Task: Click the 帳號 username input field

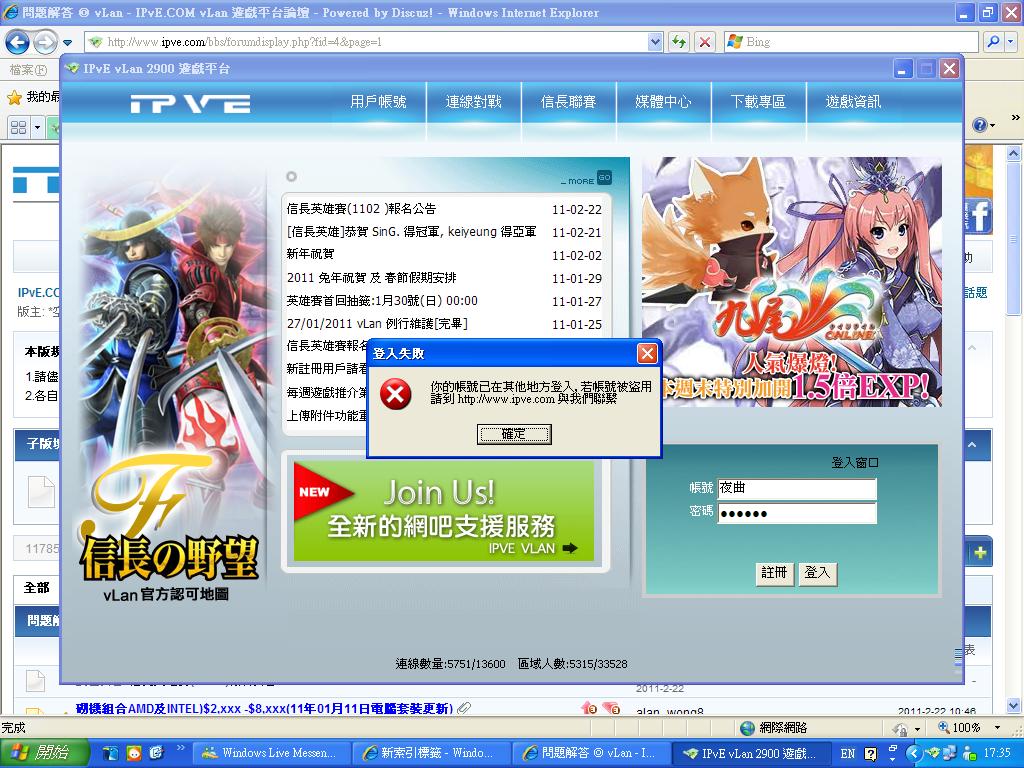Action: click(797, 488)
